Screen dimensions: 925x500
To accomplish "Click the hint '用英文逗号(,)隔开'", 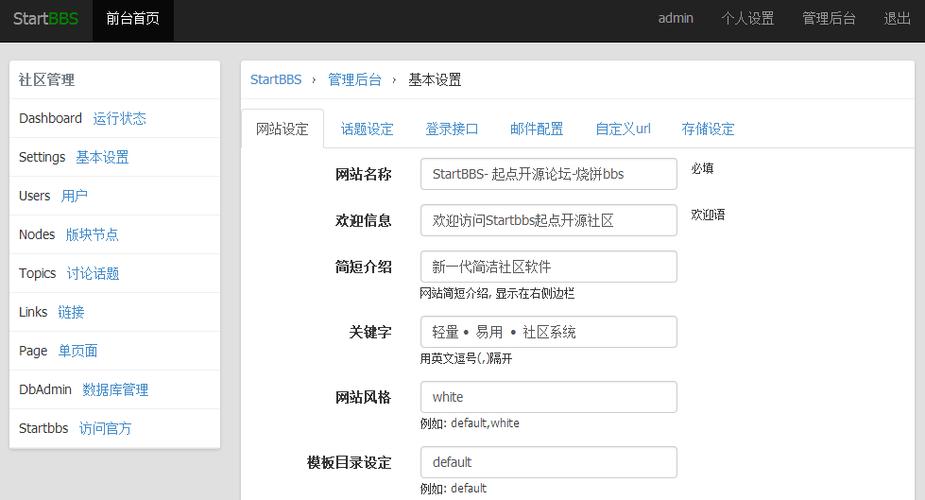I will click(466, 358).
